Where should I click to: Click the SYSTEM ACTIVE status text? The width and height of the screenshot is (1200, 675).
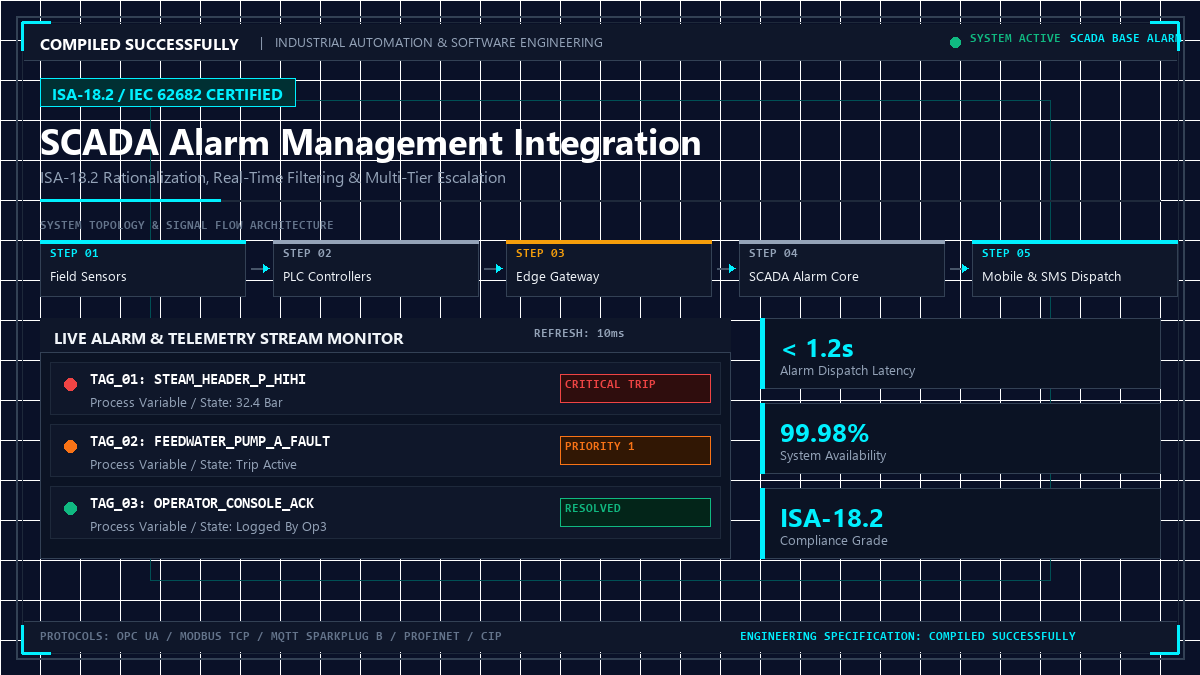pyautogui.click(x=1015, y=38)
